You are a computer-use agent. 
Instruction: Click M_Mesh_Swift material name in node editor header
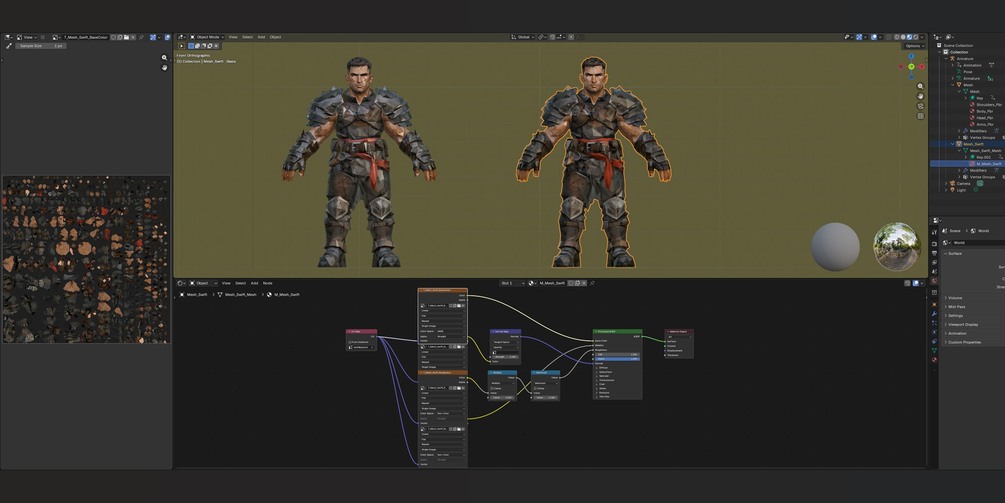click(x=552, y=283)
